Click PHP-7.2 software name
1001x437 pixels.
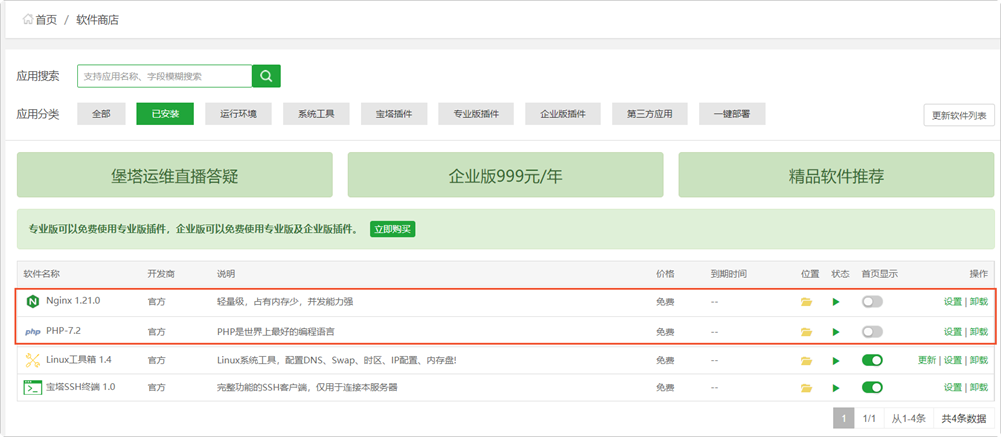(63, 332)
